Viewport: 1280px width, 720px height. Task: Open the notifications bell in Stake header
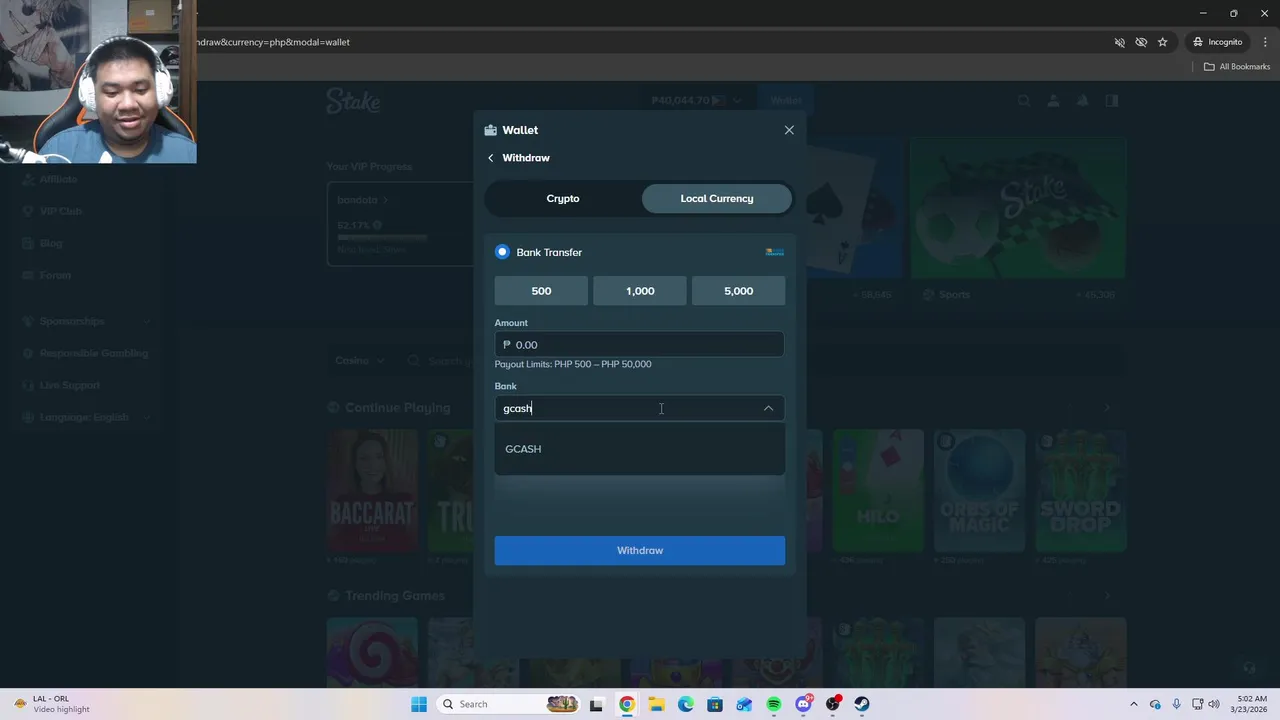tap(1082, 101)
